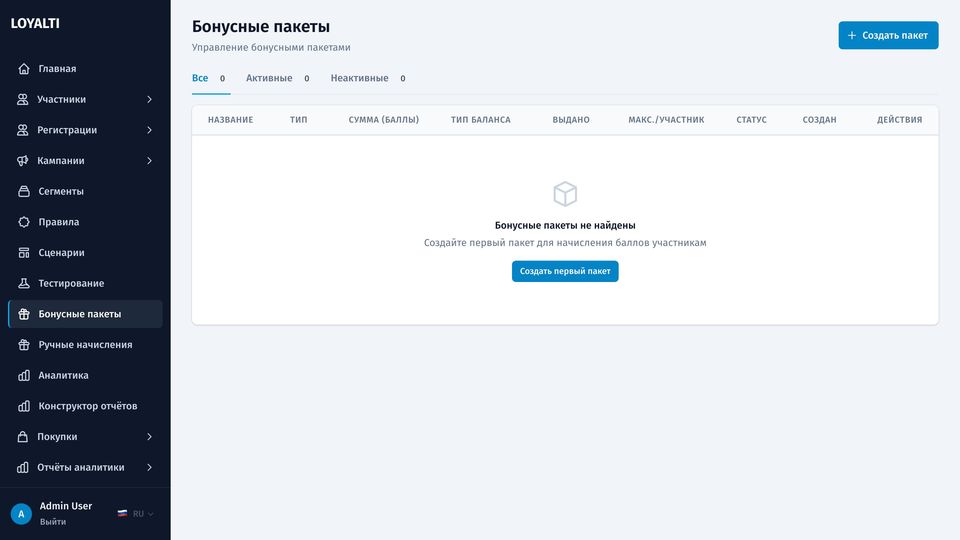The image size is (960, 540).
Task: Click the Бонусные пакеты page heading
Action: 261,26
